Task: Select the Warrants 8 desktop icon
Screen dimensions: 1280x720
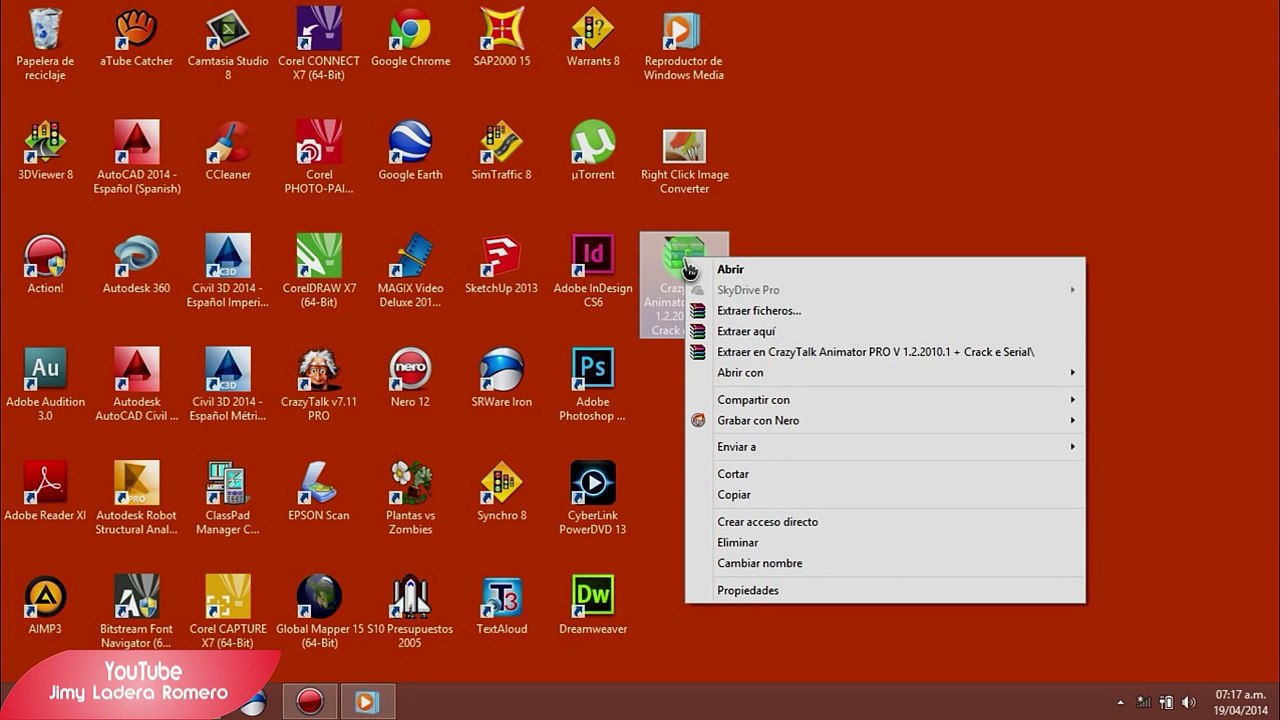Action: coord(593,38)
